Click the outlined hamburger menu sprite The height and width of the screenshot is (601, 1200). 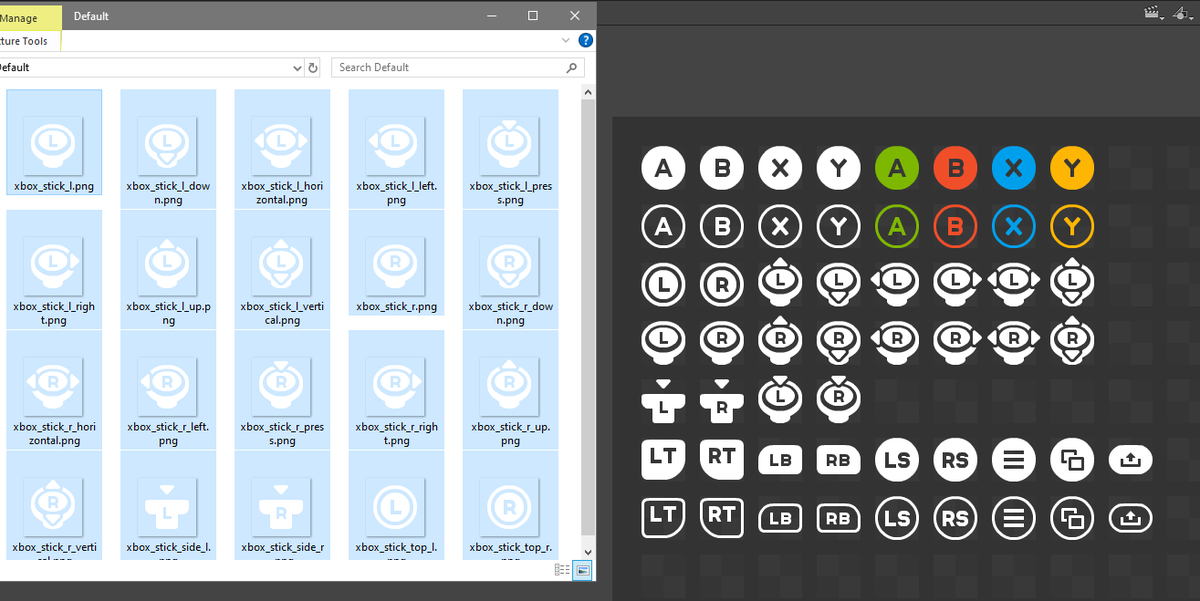[1014, 519]
